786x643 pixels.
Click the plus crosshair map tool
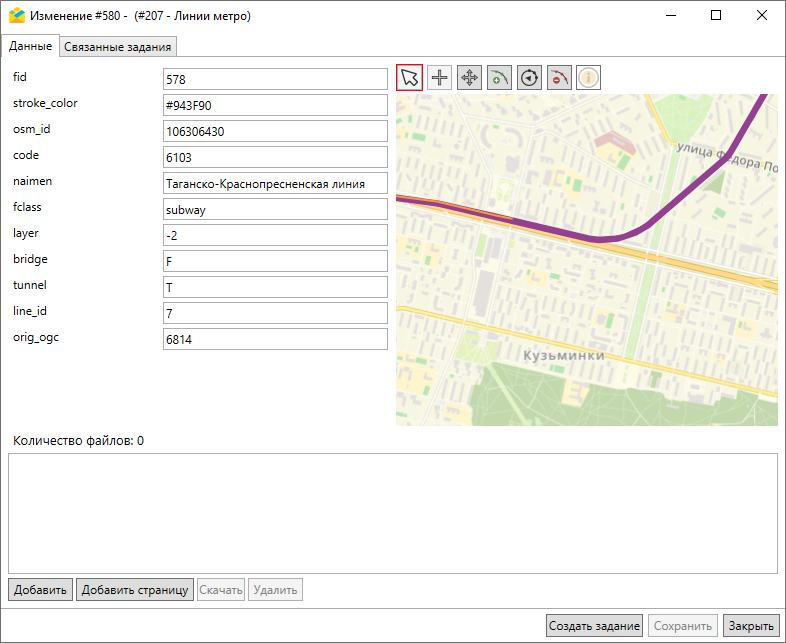click(x=440, y=78)
